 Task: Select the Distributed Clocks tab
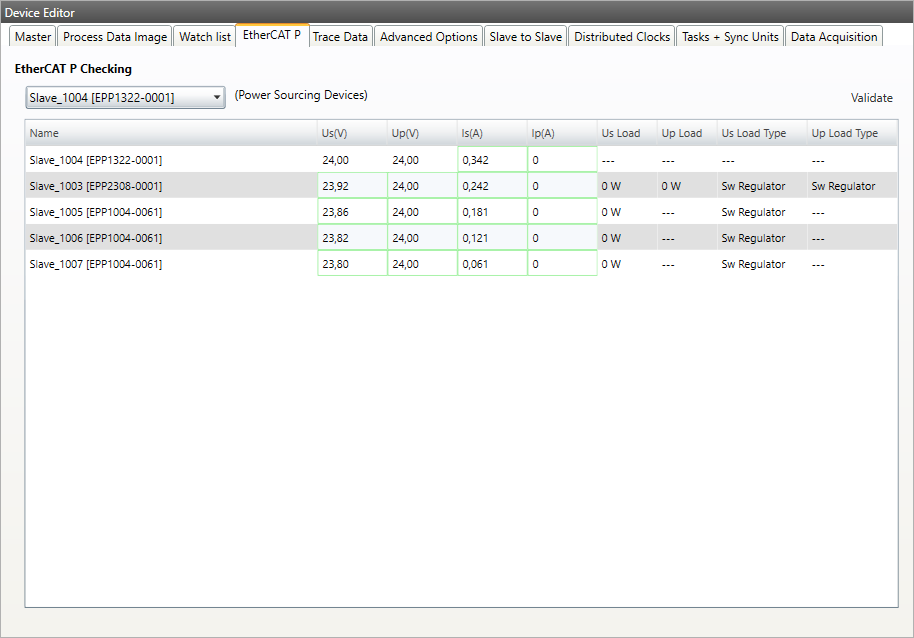coord(622,37)
